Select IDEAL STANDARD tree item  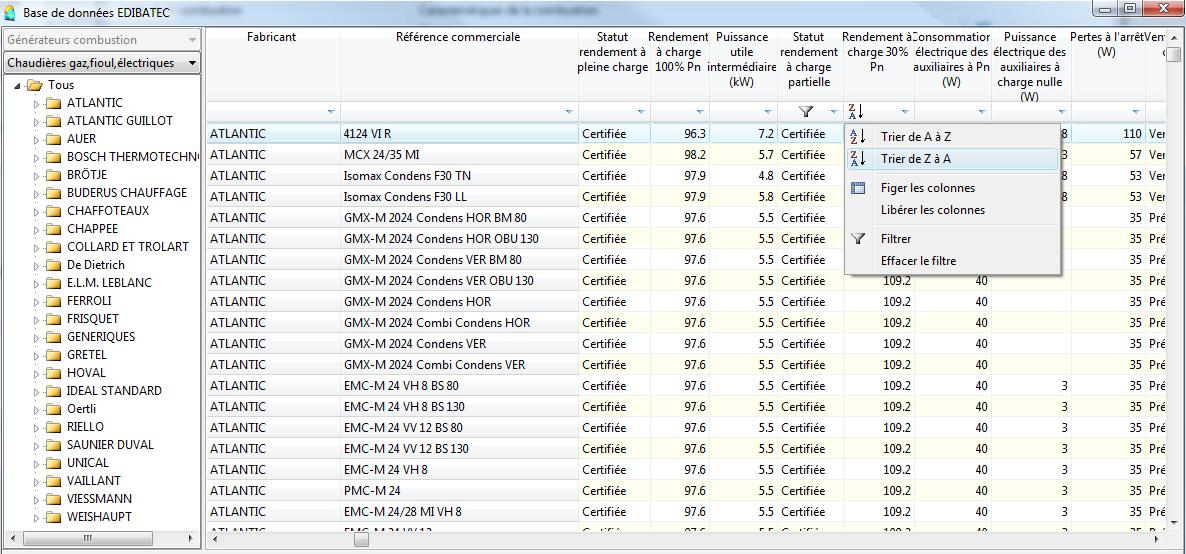114,391
